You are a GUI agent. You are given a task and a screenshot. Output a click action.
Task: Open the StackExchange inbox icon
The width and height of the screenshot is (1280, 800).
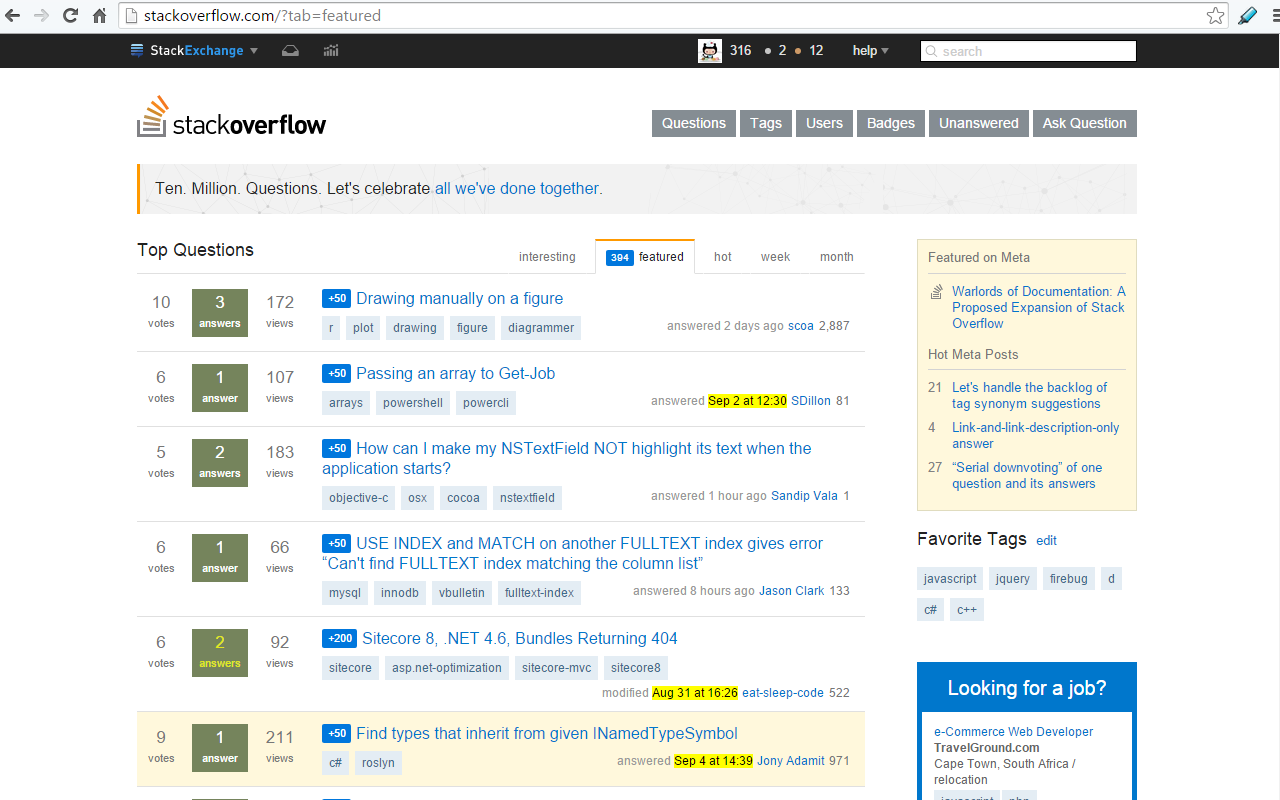[x=290, y=51]
